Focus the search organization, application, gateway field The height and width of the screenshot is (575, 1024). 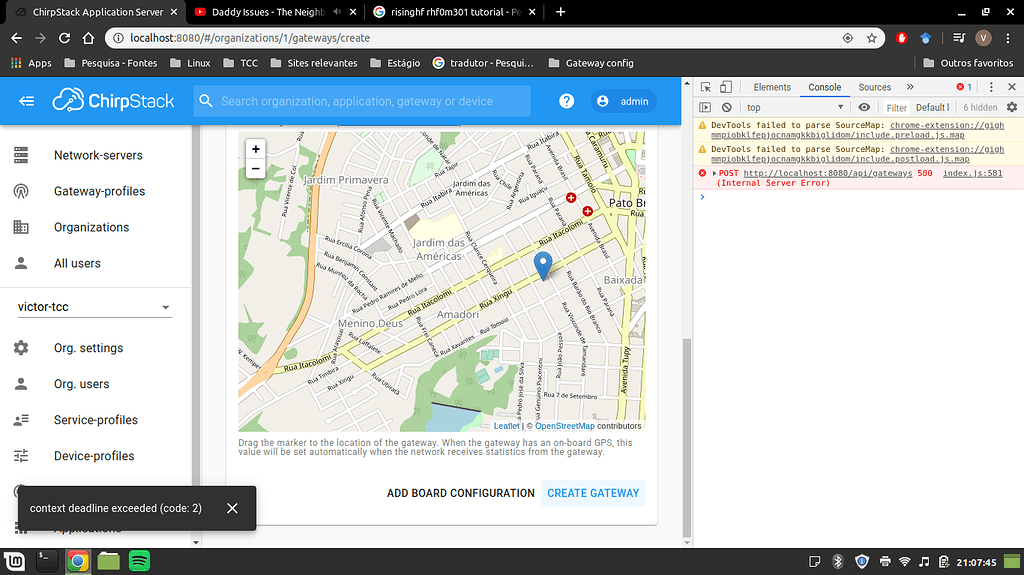click(x=362, y=101)
